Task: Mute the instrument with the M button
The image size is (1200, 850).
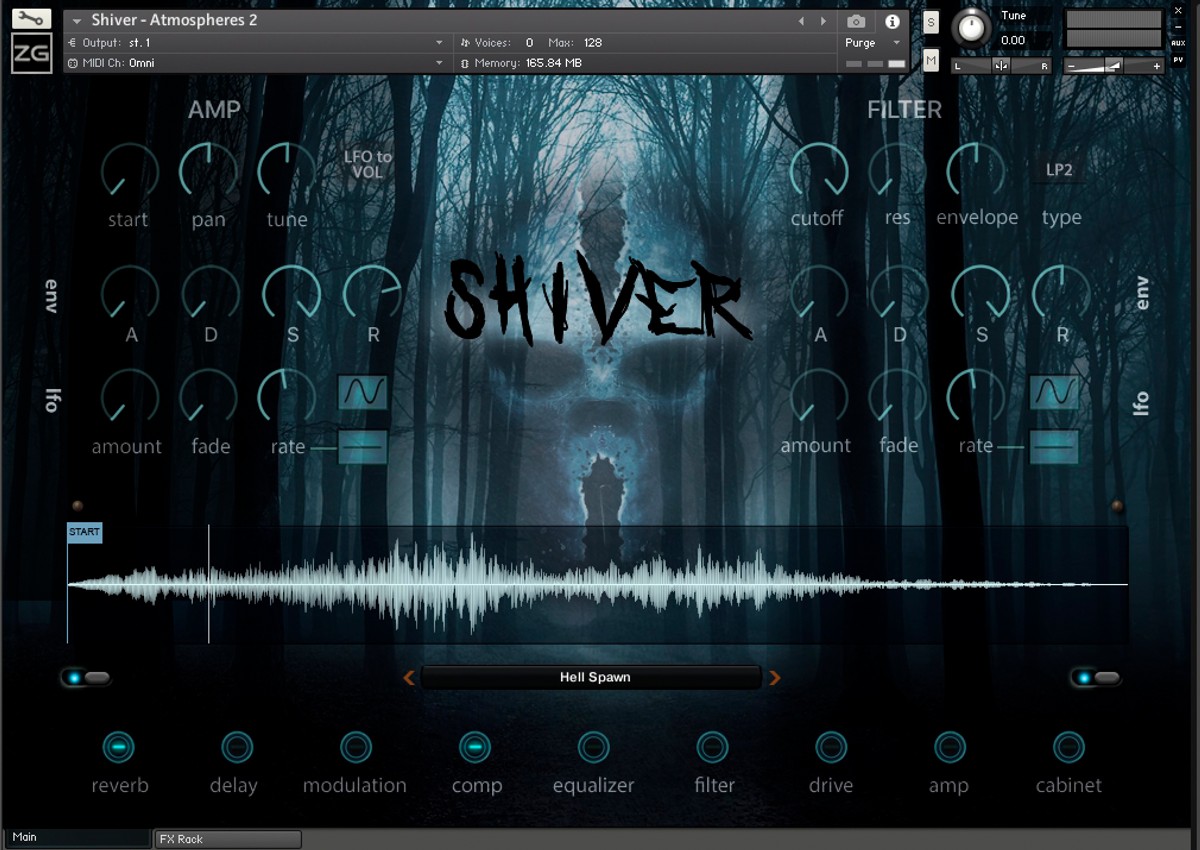Action: click(x=931, y=61)
